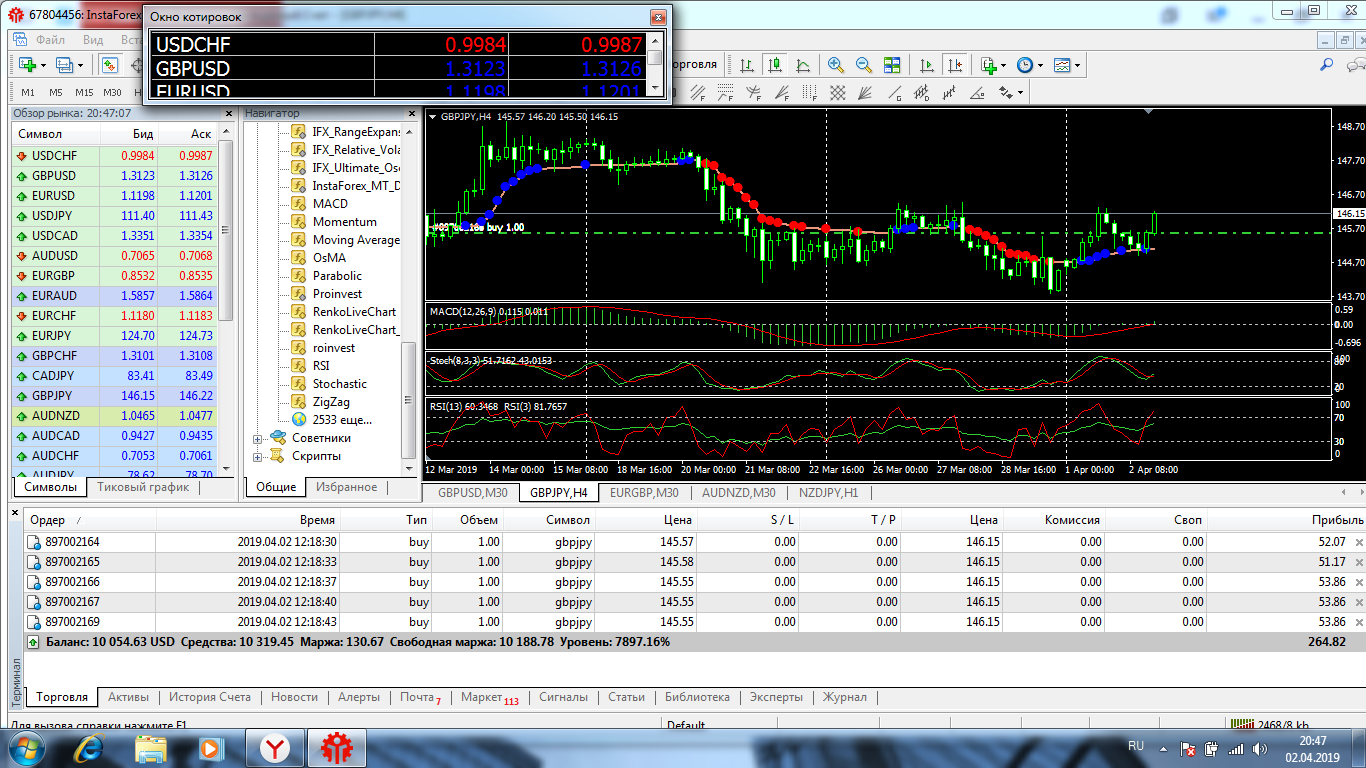Open the История Счета terminal tab

(209, 697)
